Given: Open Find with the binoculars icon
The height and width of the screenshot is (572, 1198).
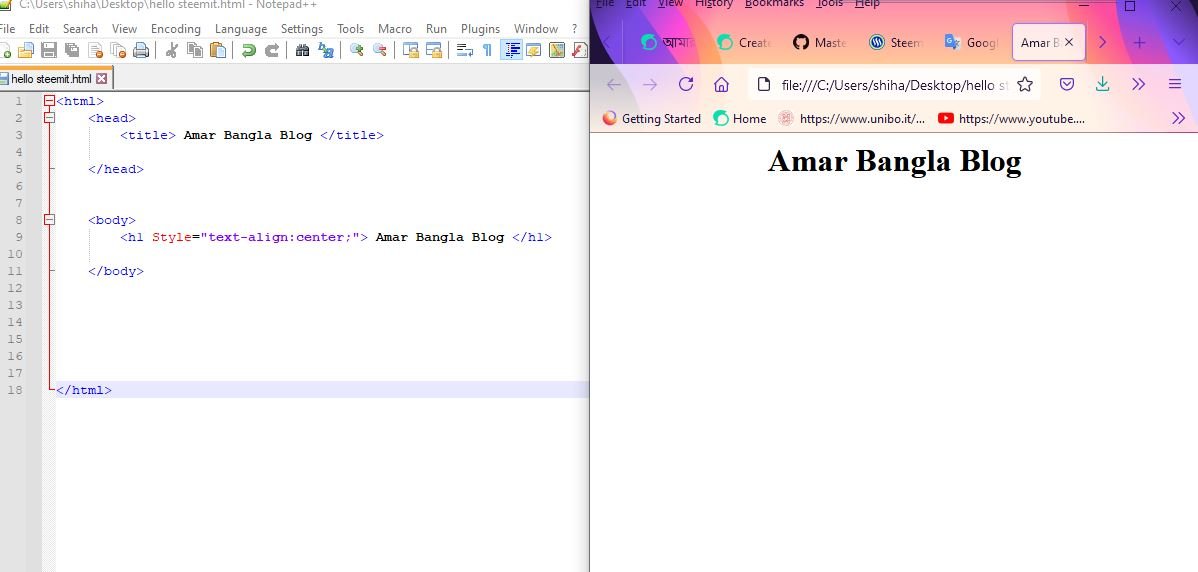Looking at the screenshot, I should pos(303,50).
